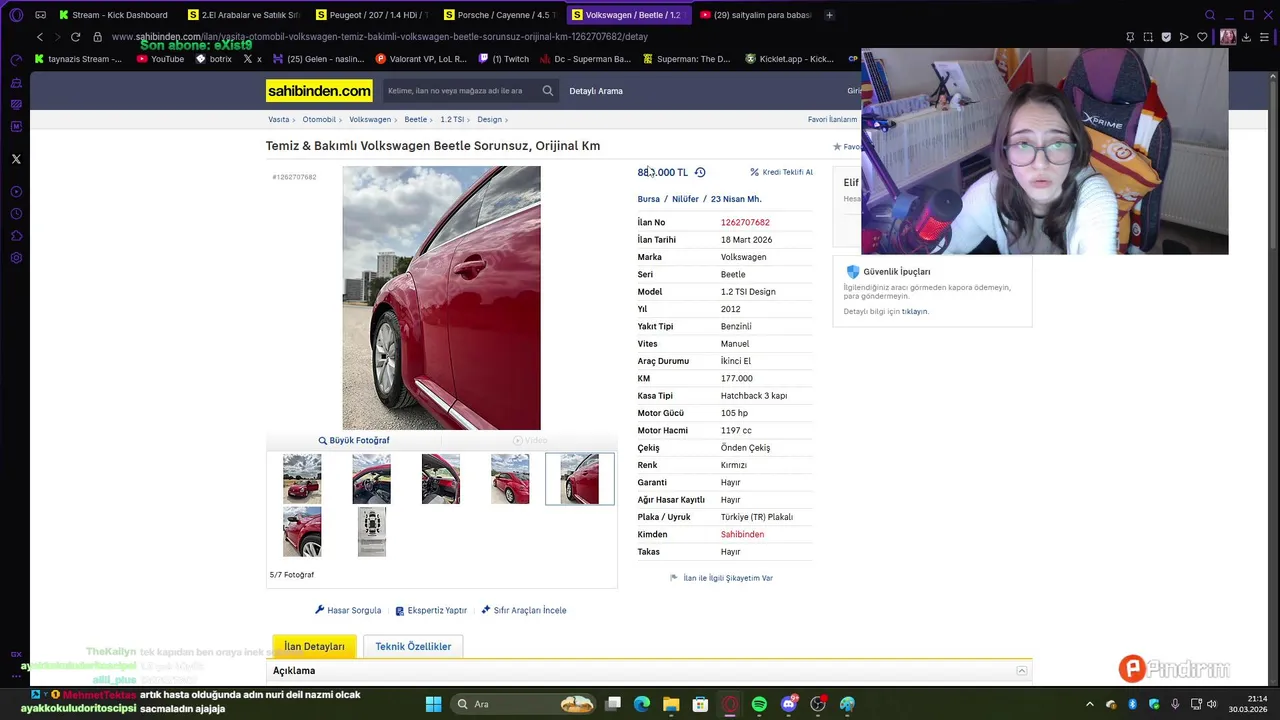
Task: Click Kredi Teklifi Al link
Action: [781, 172]
